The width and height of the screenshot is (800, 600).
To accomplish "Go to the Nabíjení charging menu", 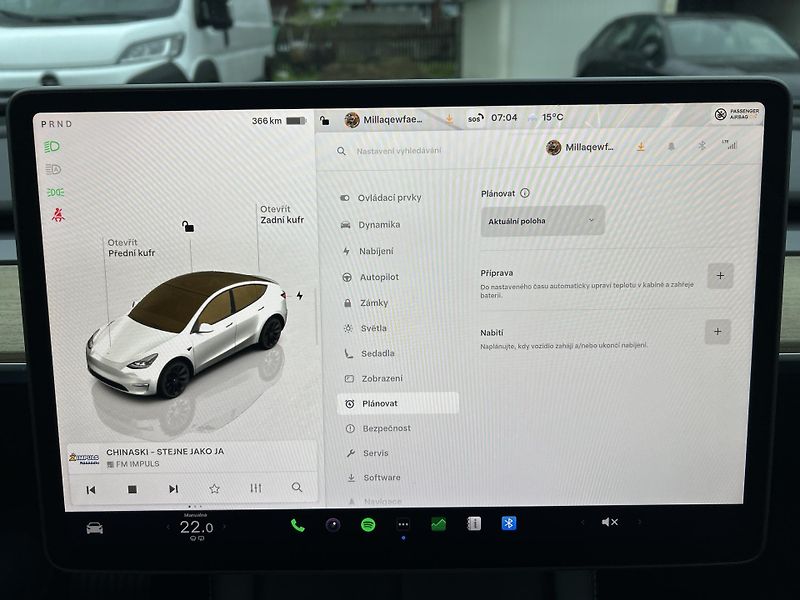I will click(x=369, y=251).
